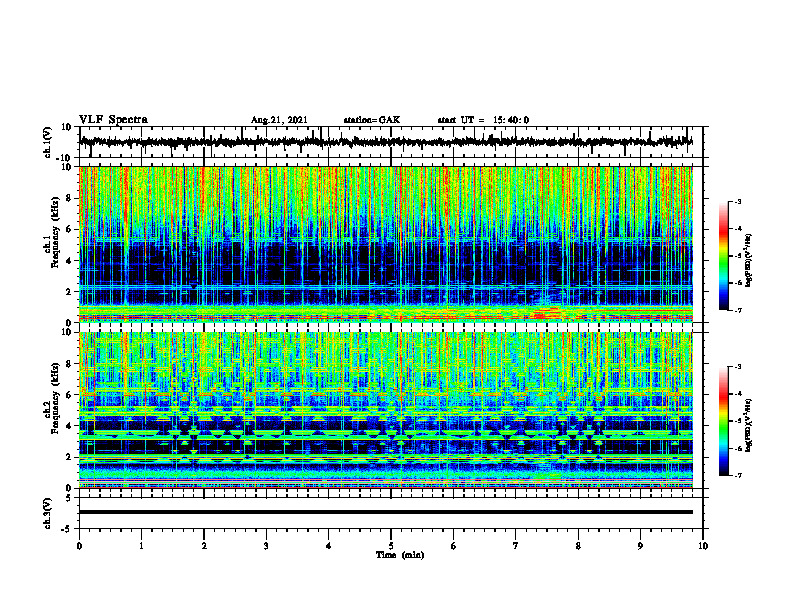The image size is (792, 612).
Task: Click the "ch.1(V)" waveform axis label
Action: click(48, 142)
